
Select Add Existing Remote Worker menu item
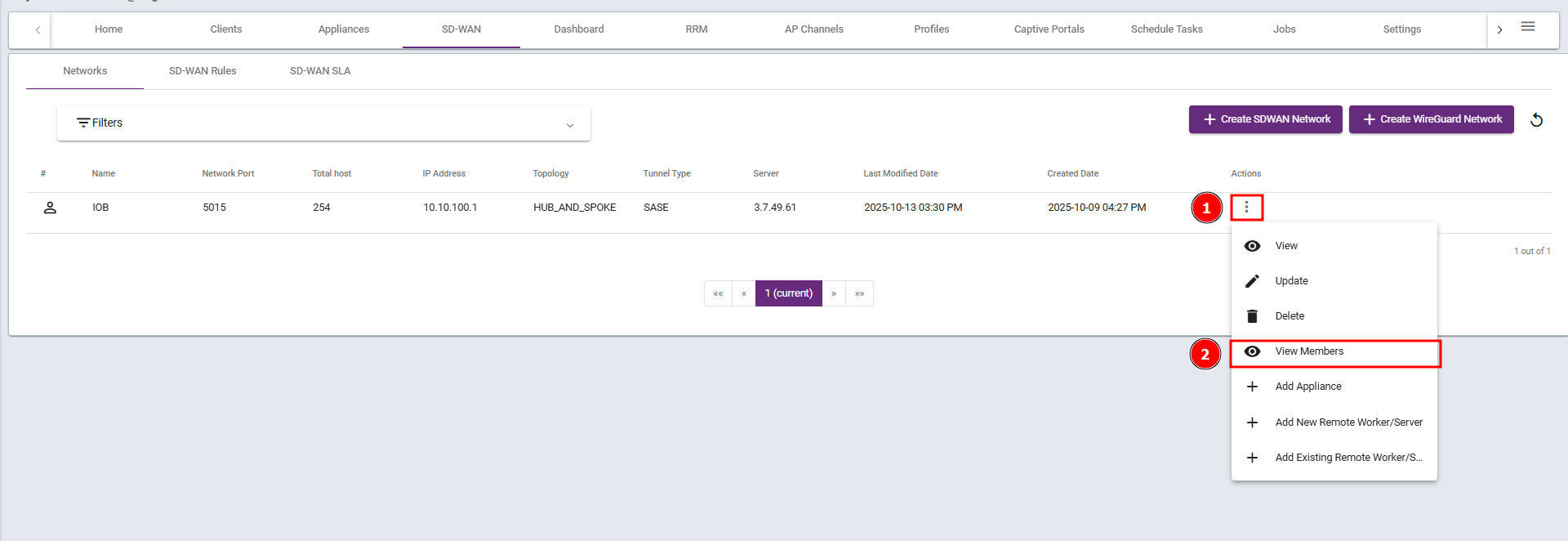coord(1348,458)
